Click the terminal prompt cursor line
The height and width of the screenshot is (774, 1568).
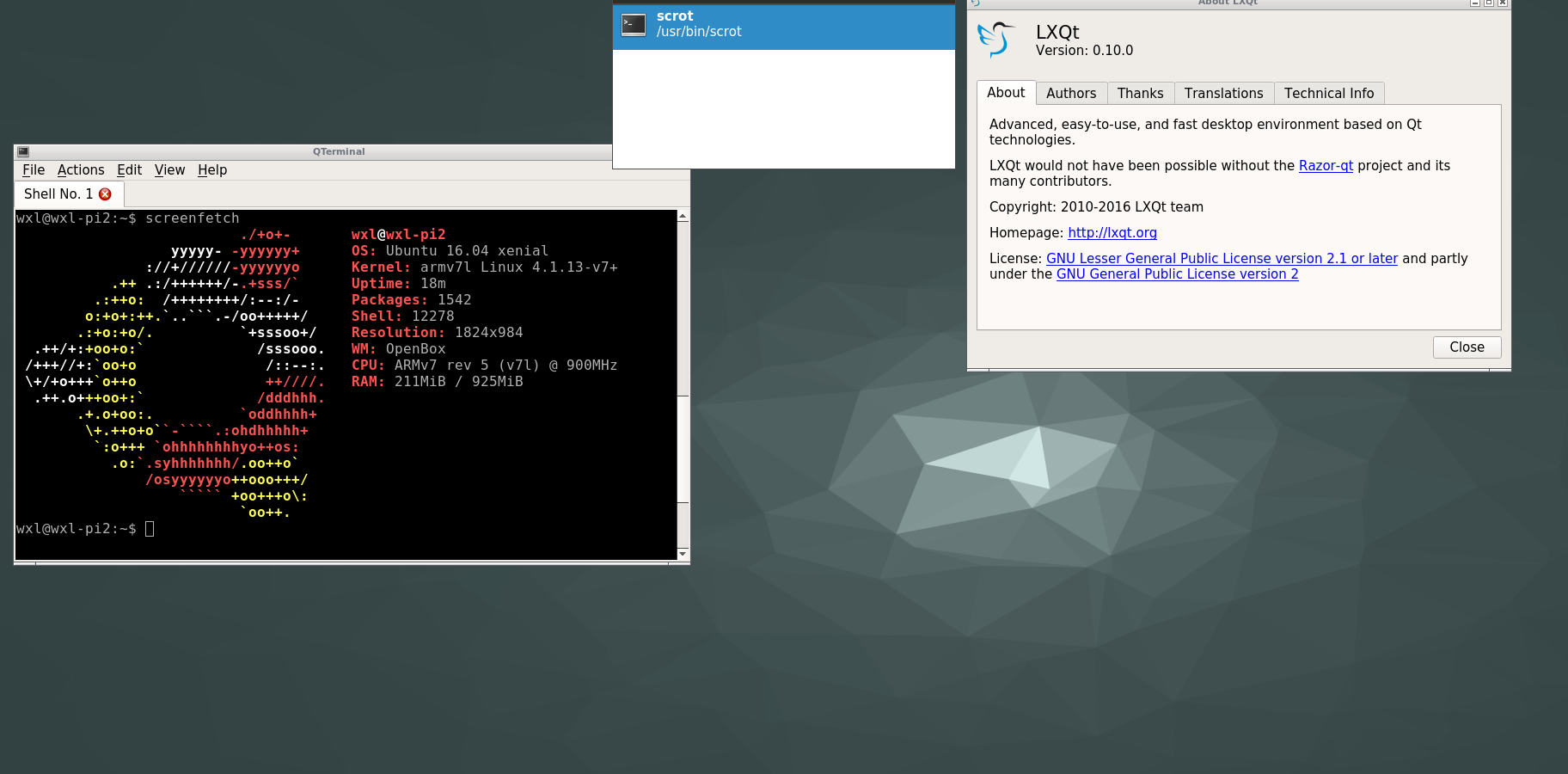click(85, 529)
